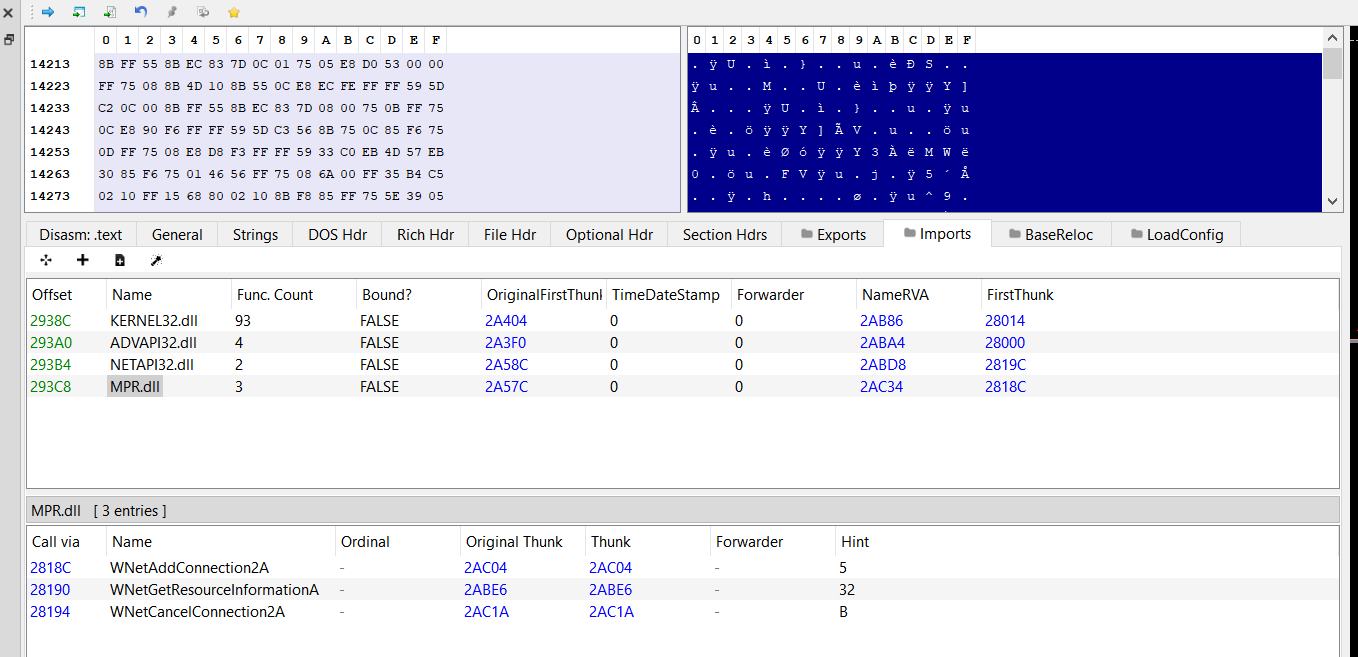The height and width of the screenshot is (657, 1358).
Task: Click the grey pin icon in toolbar
Action: [x=172, y=12]
